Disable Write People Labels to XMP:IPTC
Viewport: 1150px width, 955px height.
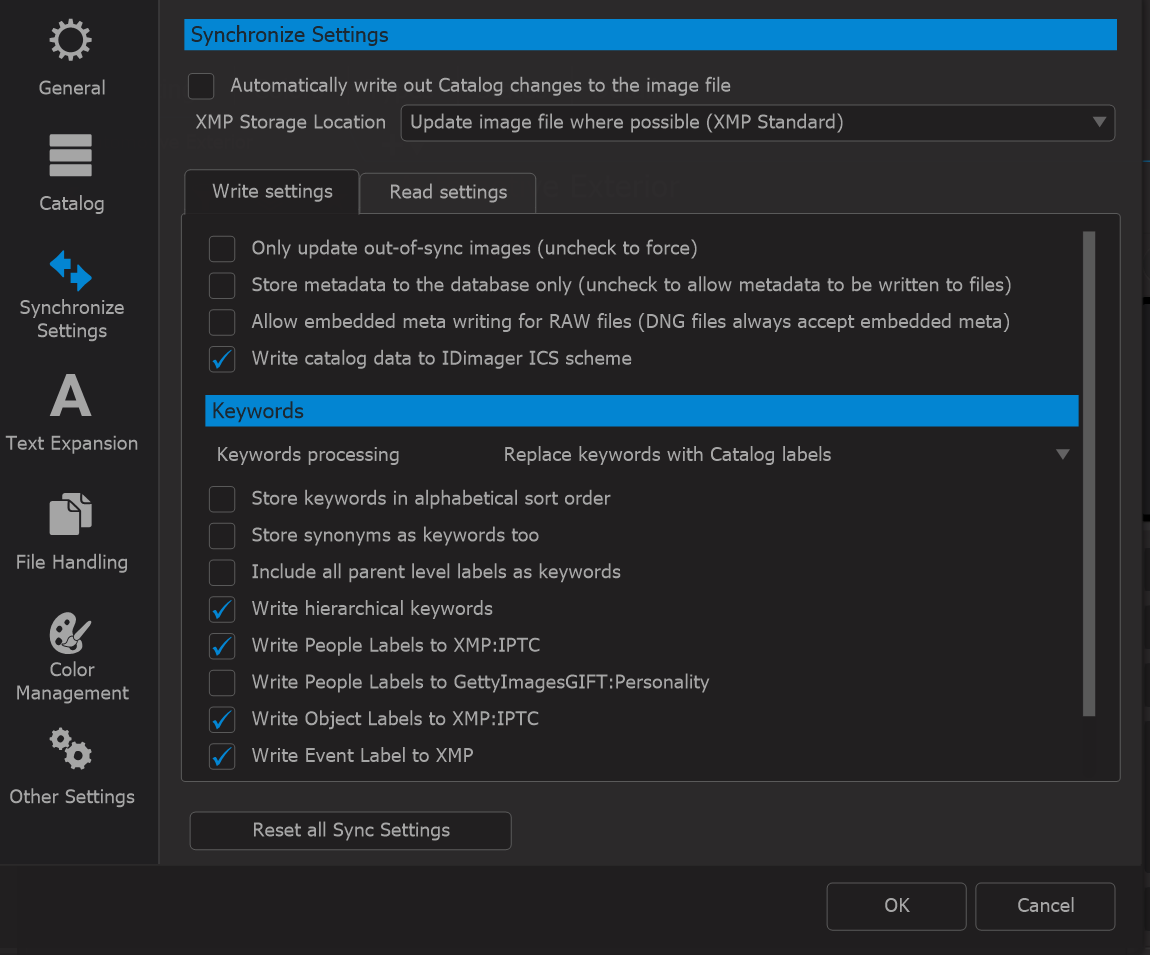point(222,645)
